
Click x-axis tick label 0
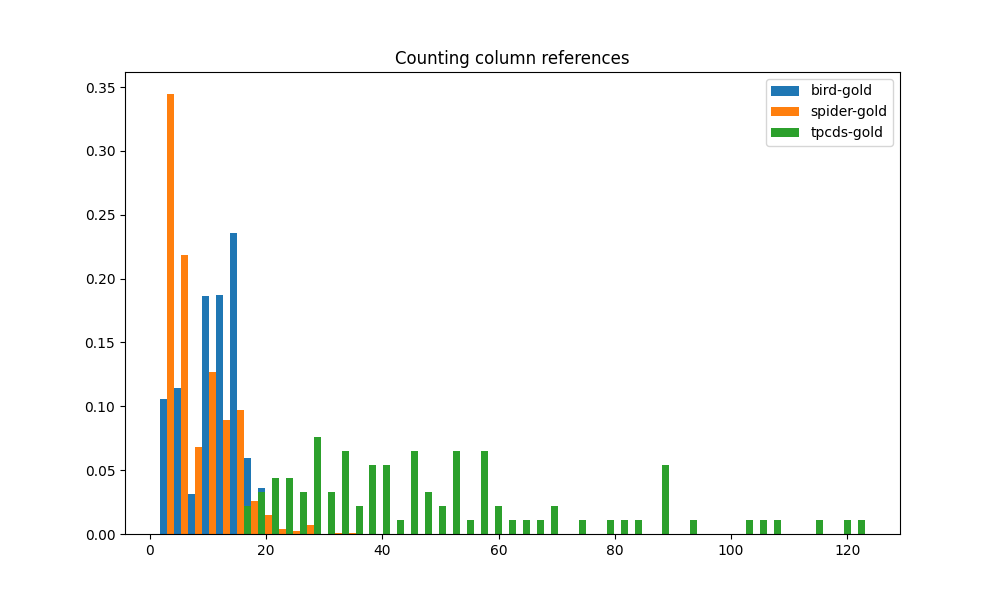click(x=151, y=550)
